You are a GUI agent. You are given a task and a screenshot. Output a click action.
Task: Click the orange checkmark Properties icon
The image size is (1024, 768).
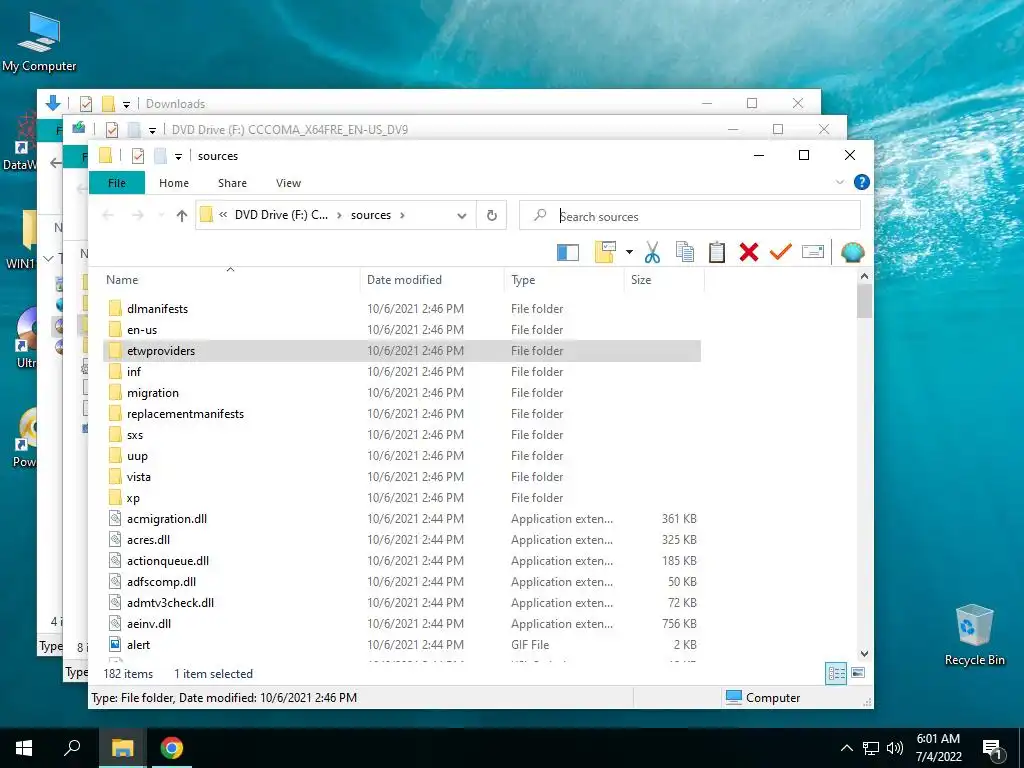click(x=780, y=251)
